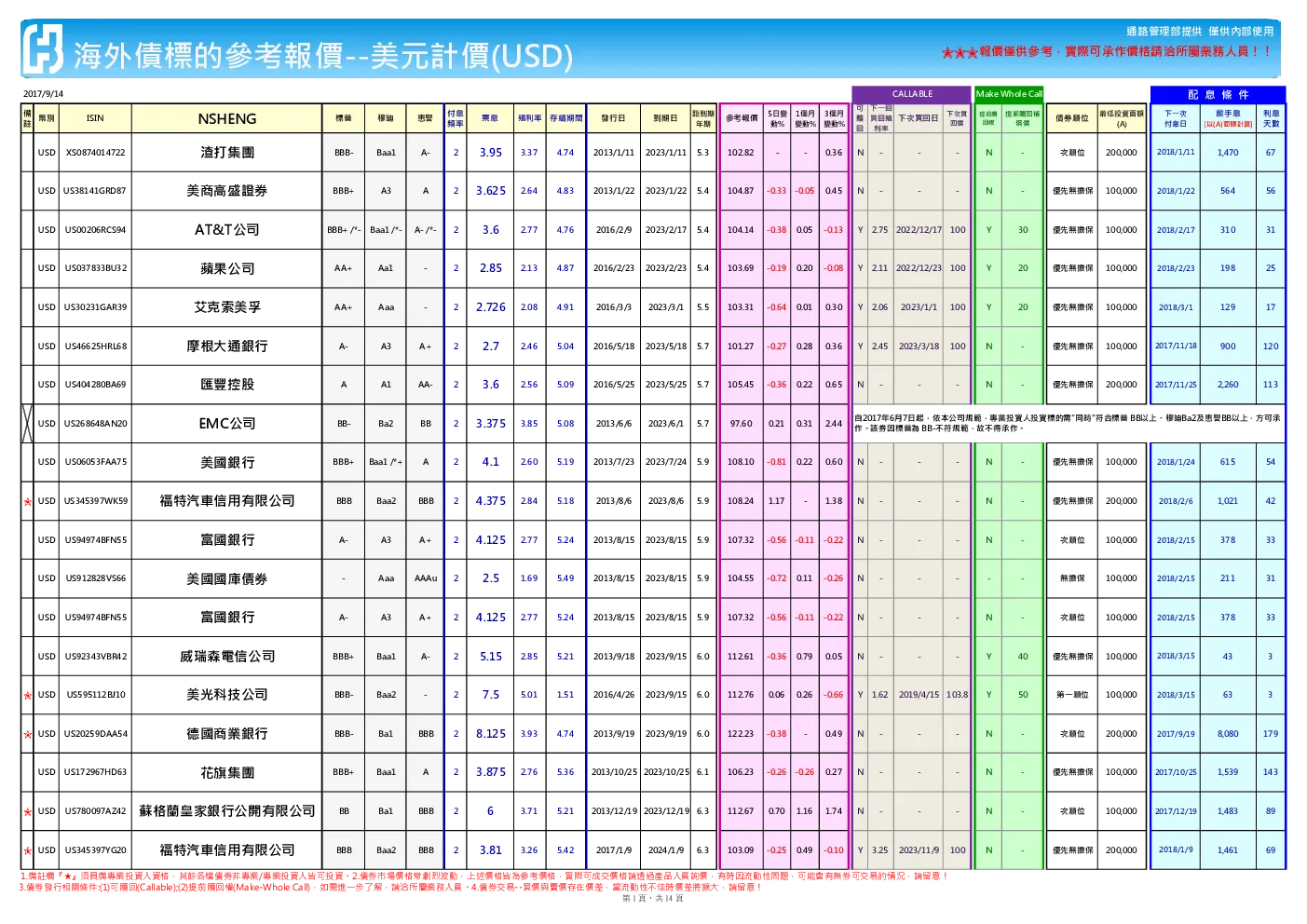
Task: Select the 美國銀行 bond name
Action: coord(227,462)
